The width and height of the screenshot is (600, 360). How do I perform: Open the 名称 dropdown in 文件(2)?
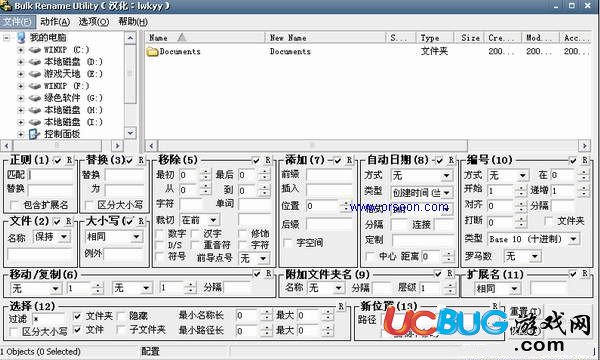(x=64, y=237)
